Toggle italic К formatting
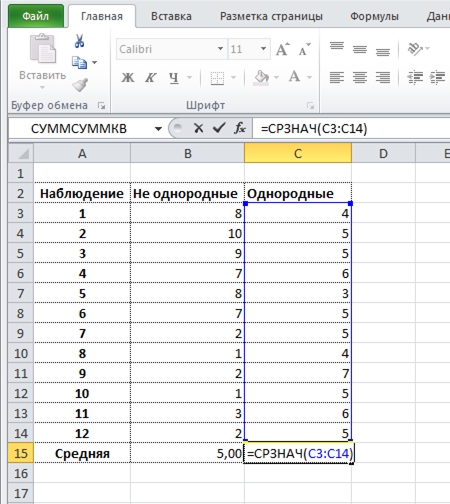 coord(150,78)
